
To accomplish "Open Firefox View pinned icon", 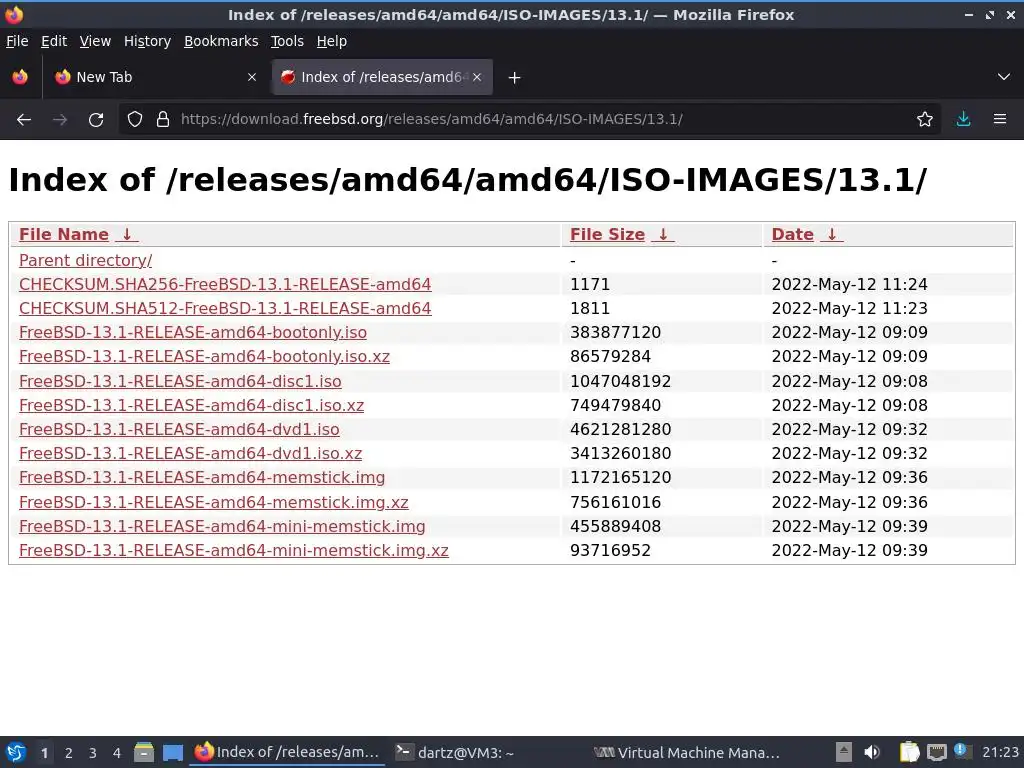I will 20,77.
